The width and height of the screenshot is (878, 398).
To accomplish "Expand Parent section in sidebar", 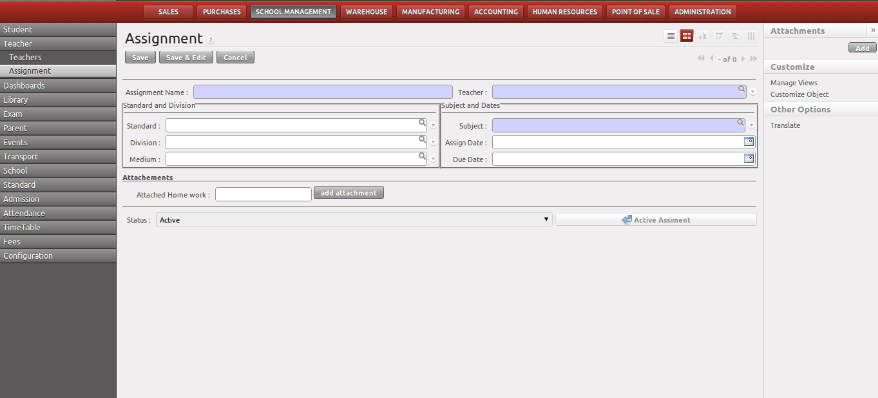I will click(58, 128).
